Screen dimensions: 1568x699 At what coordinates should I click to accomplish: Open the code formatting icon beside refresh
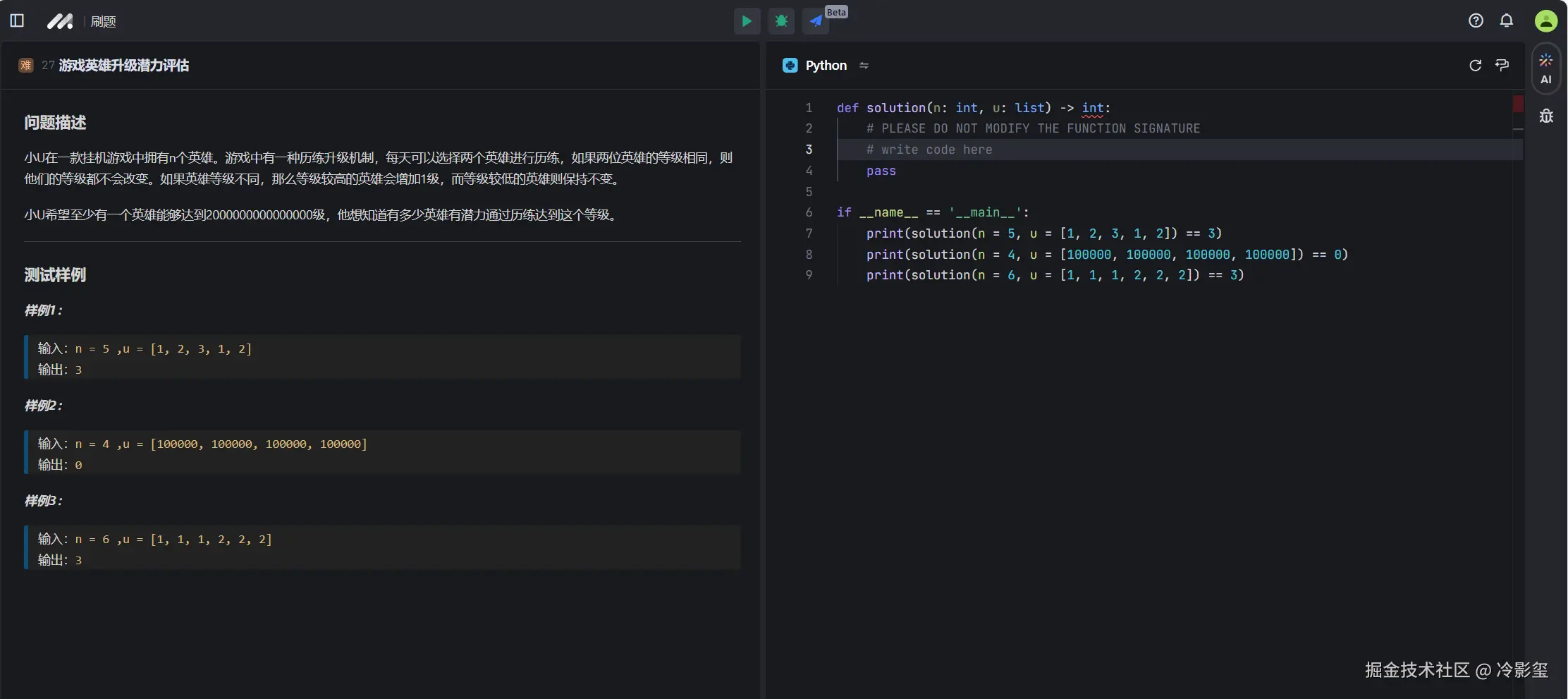coord(1503,65)
